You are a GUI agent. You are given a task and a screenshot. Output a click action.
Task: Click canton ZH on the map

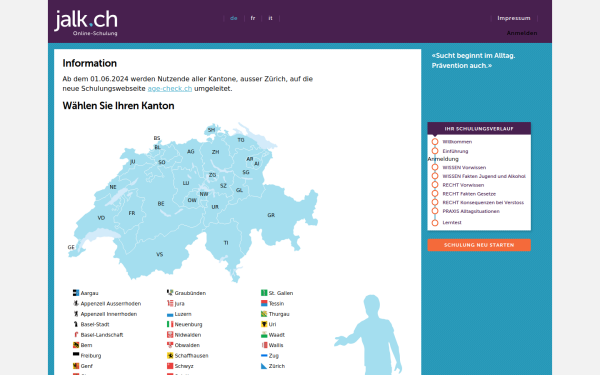(215, 152)
